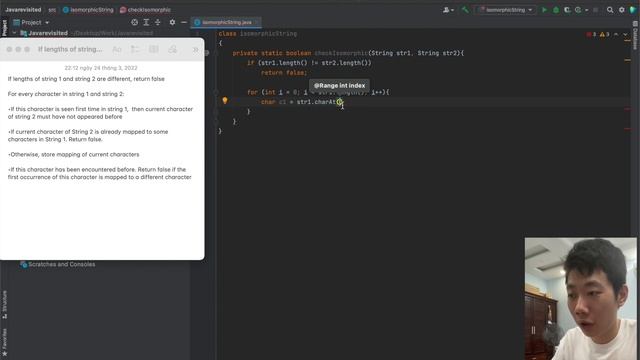
Task: Open the Structure tool window tab
Action: pyautogui.click(x=4, y=304)
